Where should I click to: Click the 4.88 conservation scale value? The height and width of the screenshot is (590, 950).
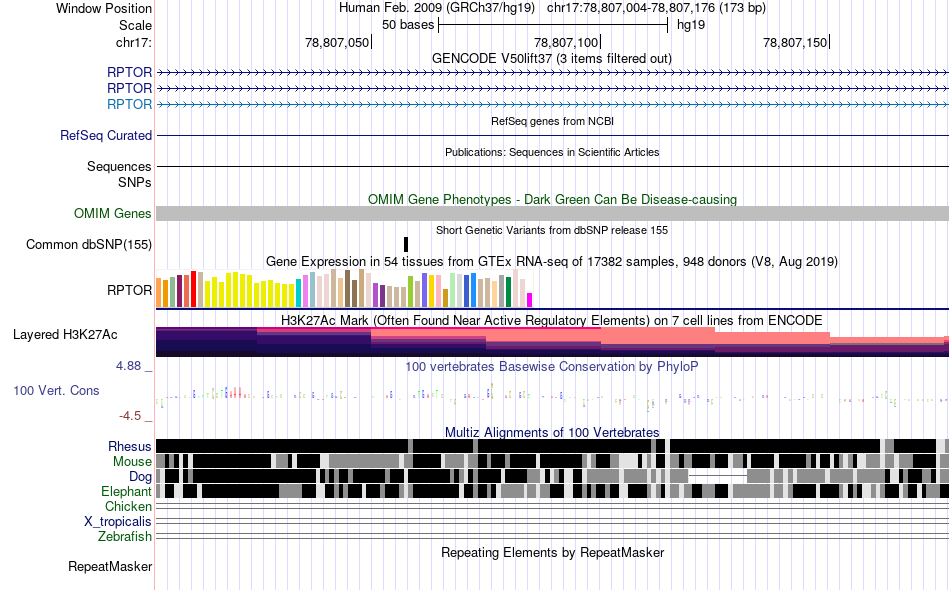(128, 366)
